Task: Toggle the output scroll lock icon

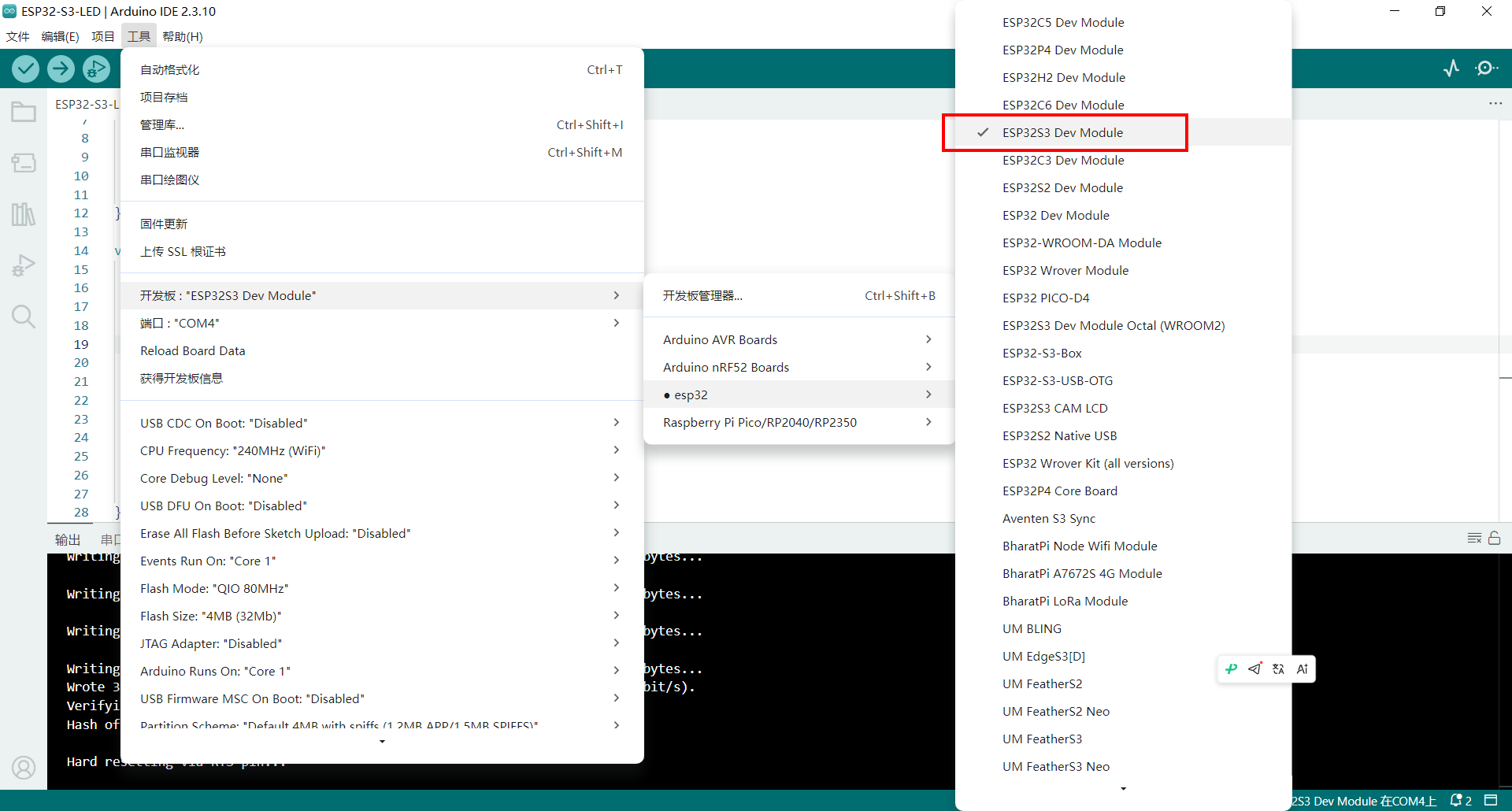Action: point(1495,539)
